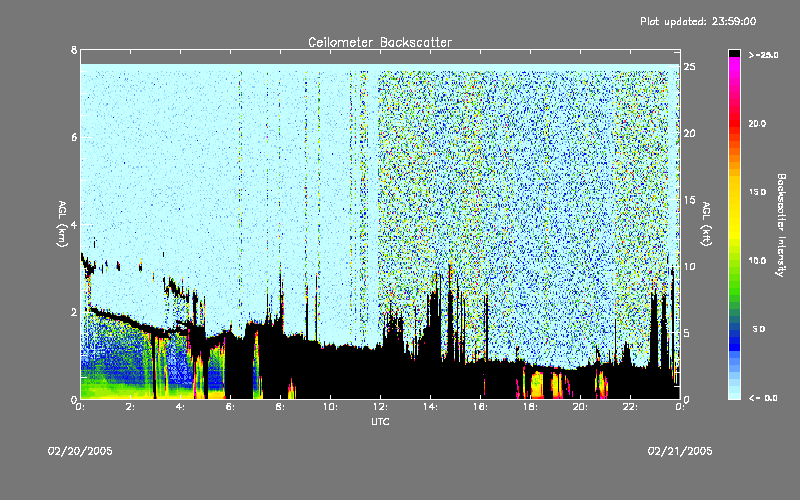The height and width of the screenshot is (500, 800).
Task: Select the "15.0" colorbar tick label
Action: (757, 192)
